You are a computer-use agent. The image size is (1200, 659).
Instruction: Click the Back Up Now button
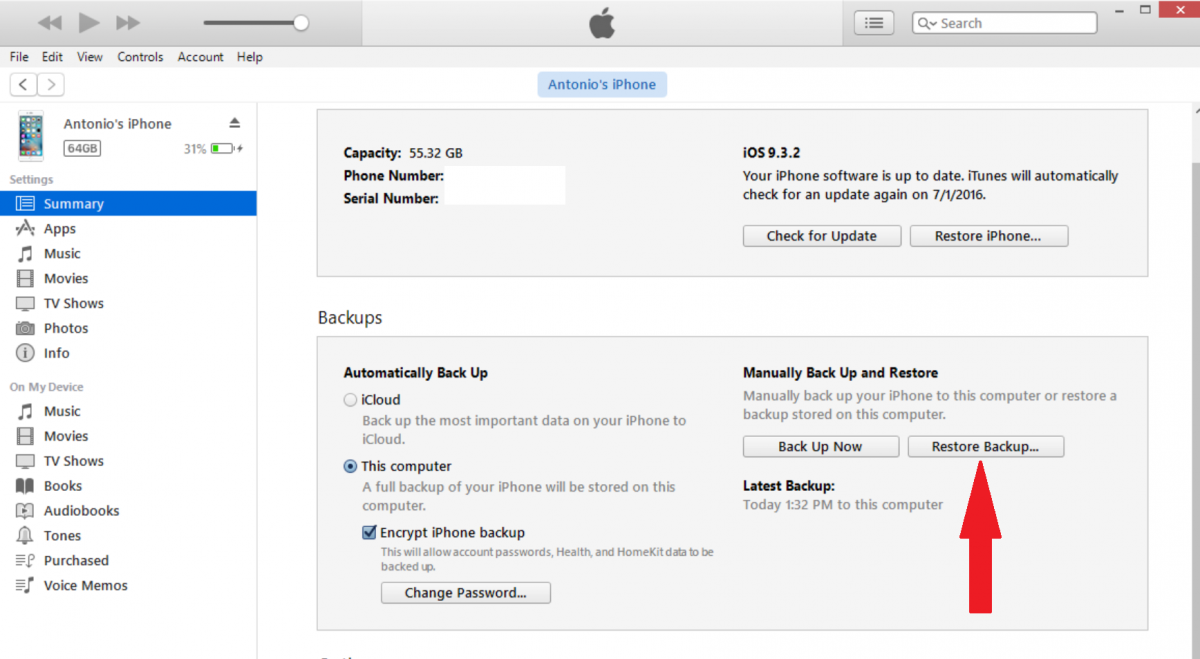coord(820,447)
